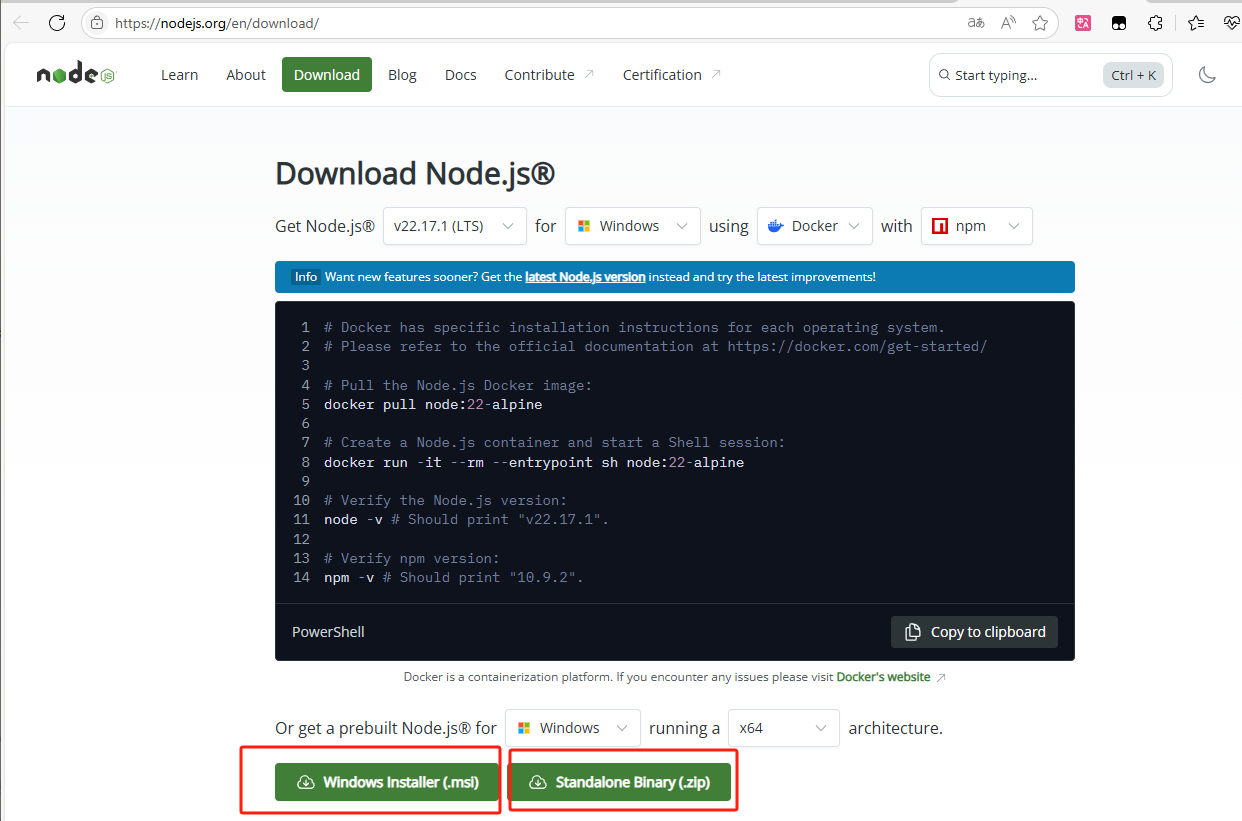
Task: Select the Download navigation tab
Action: [x=327, y=75]
